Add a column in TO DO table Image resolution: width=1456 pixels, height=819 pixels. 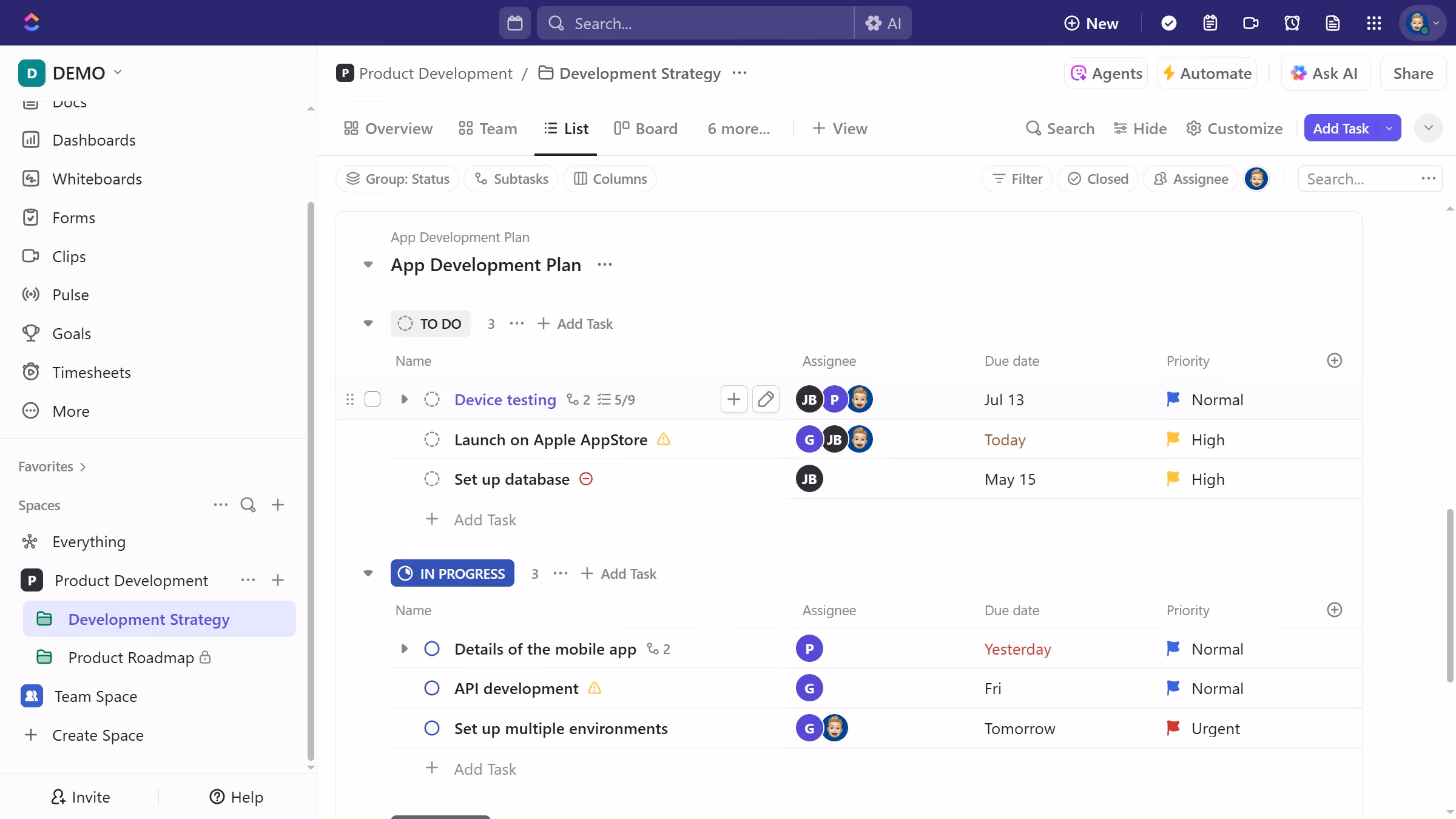click(1335, 360)
